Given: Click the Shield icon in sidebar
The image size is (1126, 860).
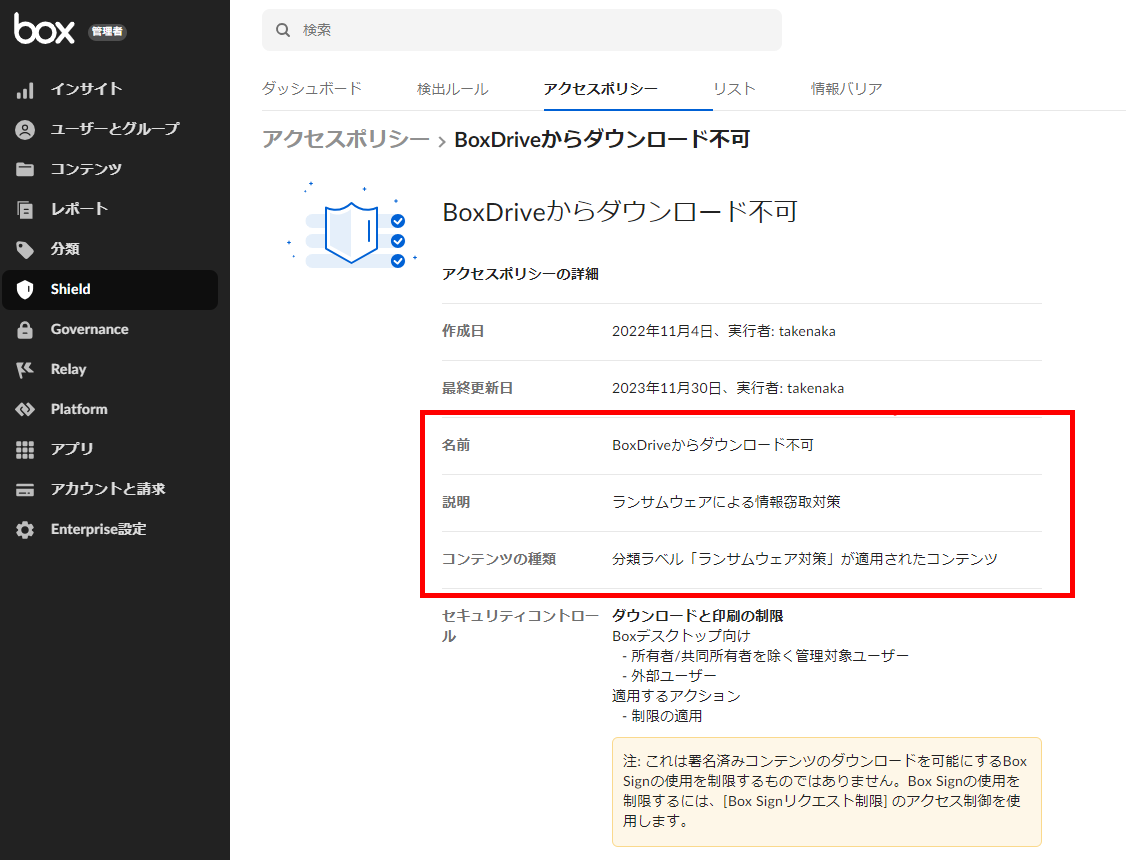Looking at the screenshot, I should click(25, 289).
